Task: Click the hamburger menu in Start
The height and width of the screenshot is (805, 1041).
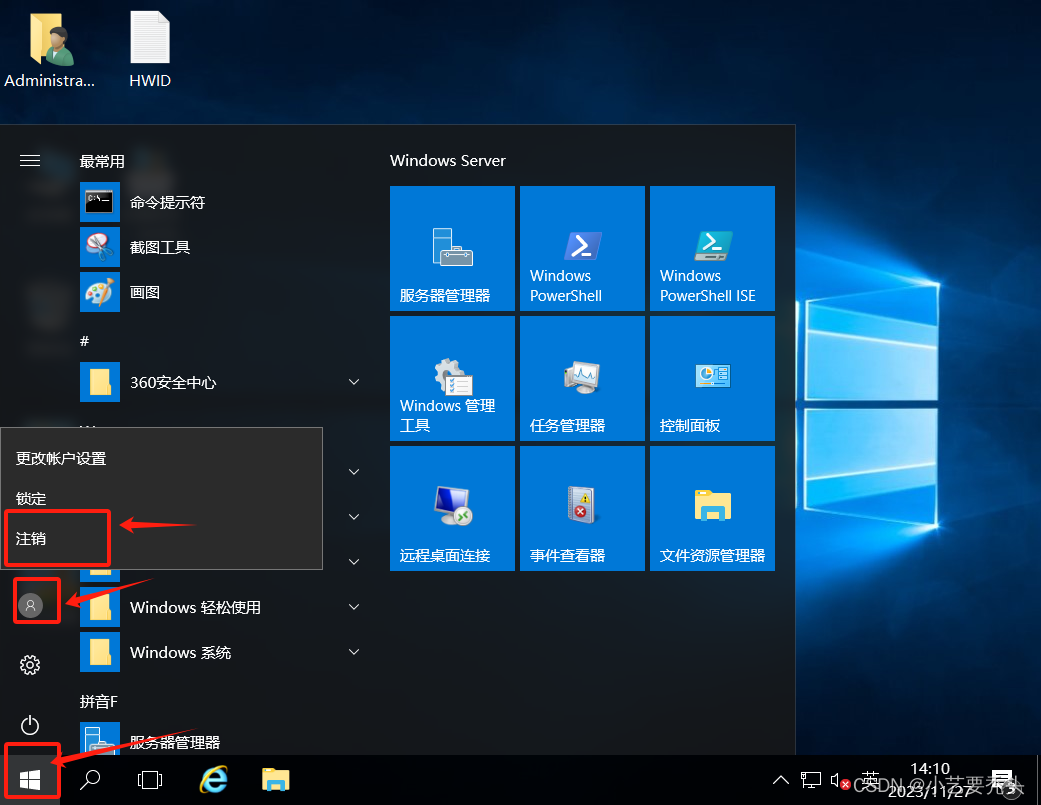Action: click(x=30, y=161)
